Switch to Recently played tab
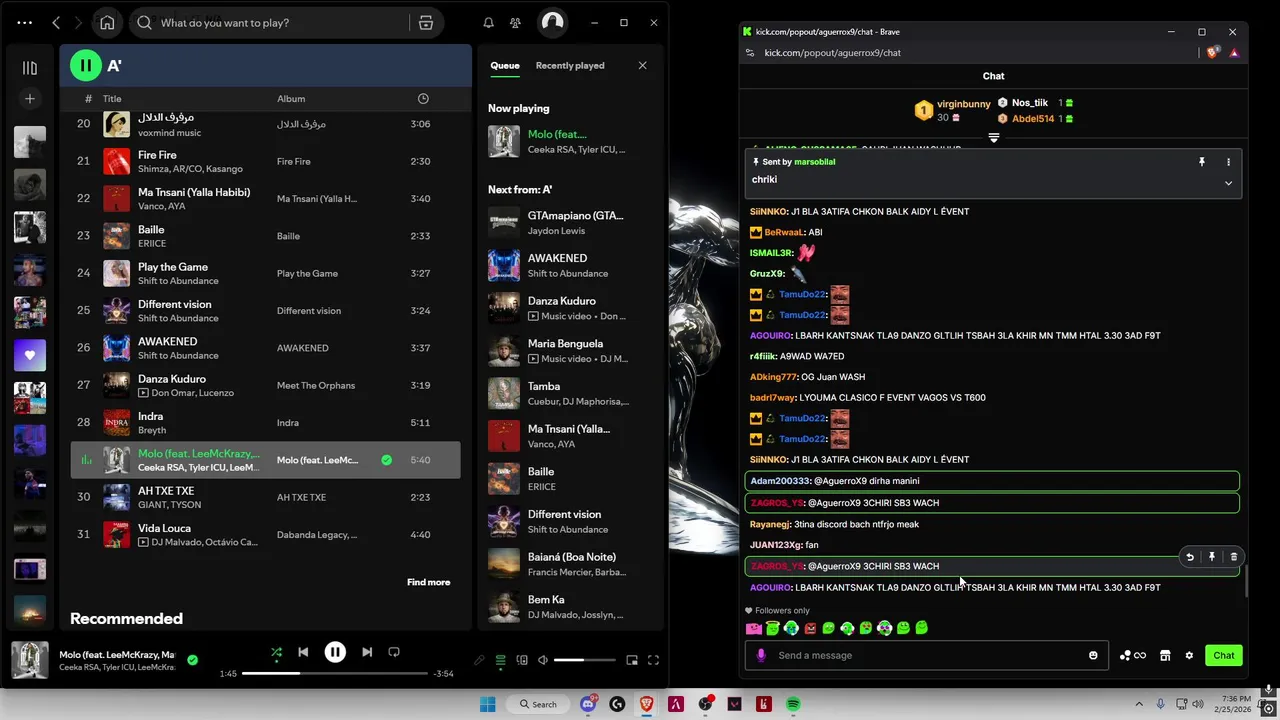This screenshot has height=720, width=1280. 570,65
